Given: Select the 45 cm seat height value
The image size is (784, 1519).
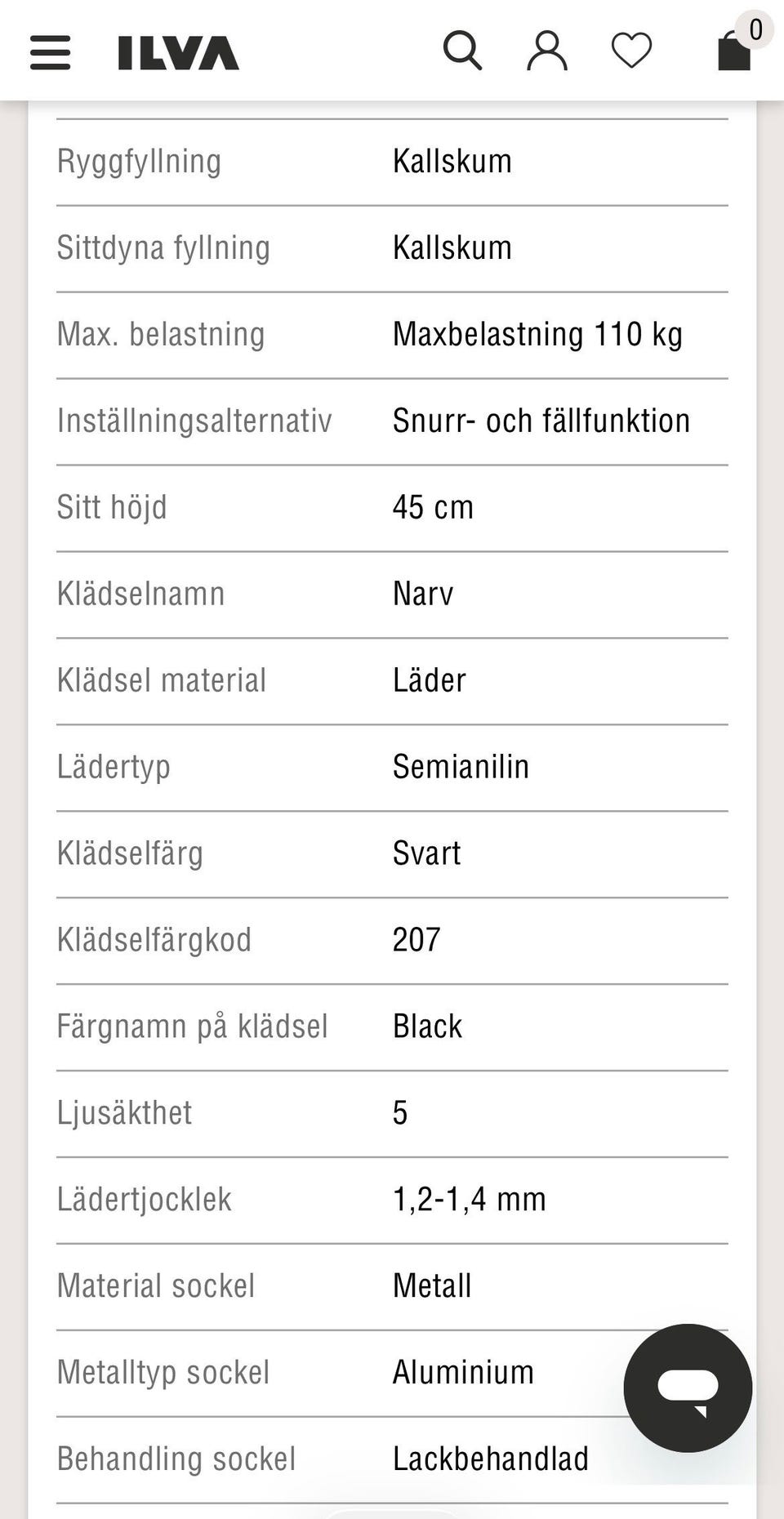Looking at the screenshot, I should click(433, 506).
